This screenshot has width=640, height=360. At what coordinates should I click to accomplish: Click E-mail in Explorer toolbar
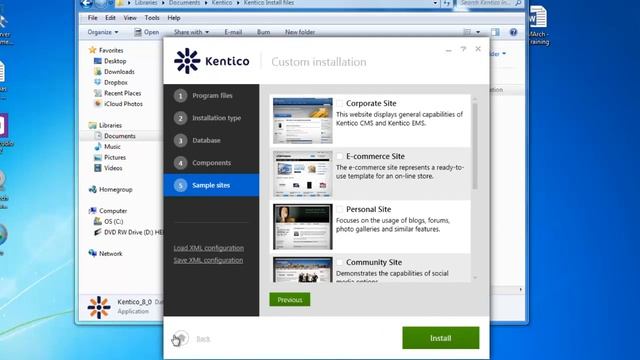coord(233,32)
